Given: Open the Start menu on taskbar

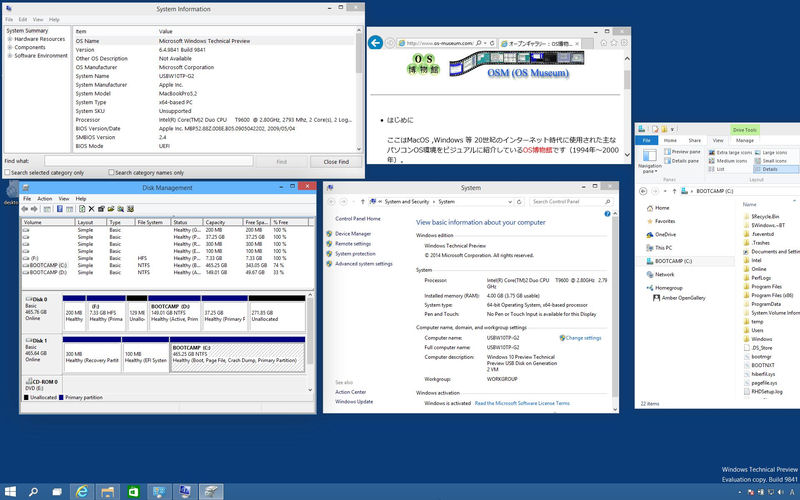Looking at the screenshot, I should tap(10, 491).
